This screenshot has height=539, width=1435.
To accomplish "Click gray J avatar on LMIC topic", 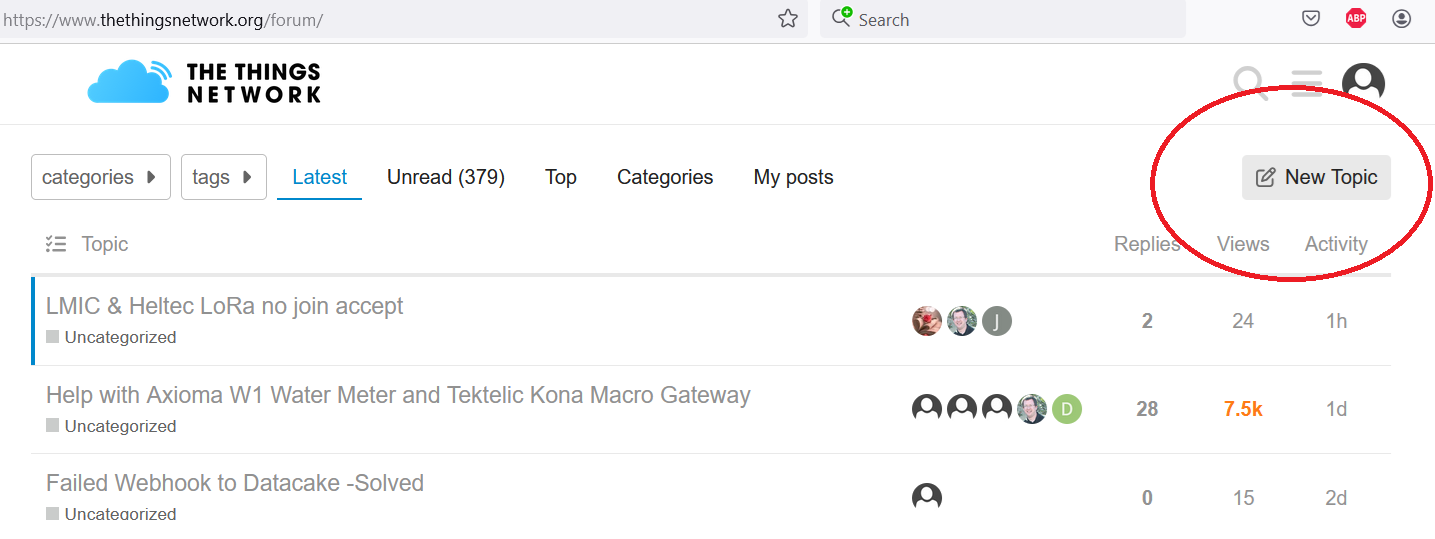I will pyautogui.click(x=997, y=321).
